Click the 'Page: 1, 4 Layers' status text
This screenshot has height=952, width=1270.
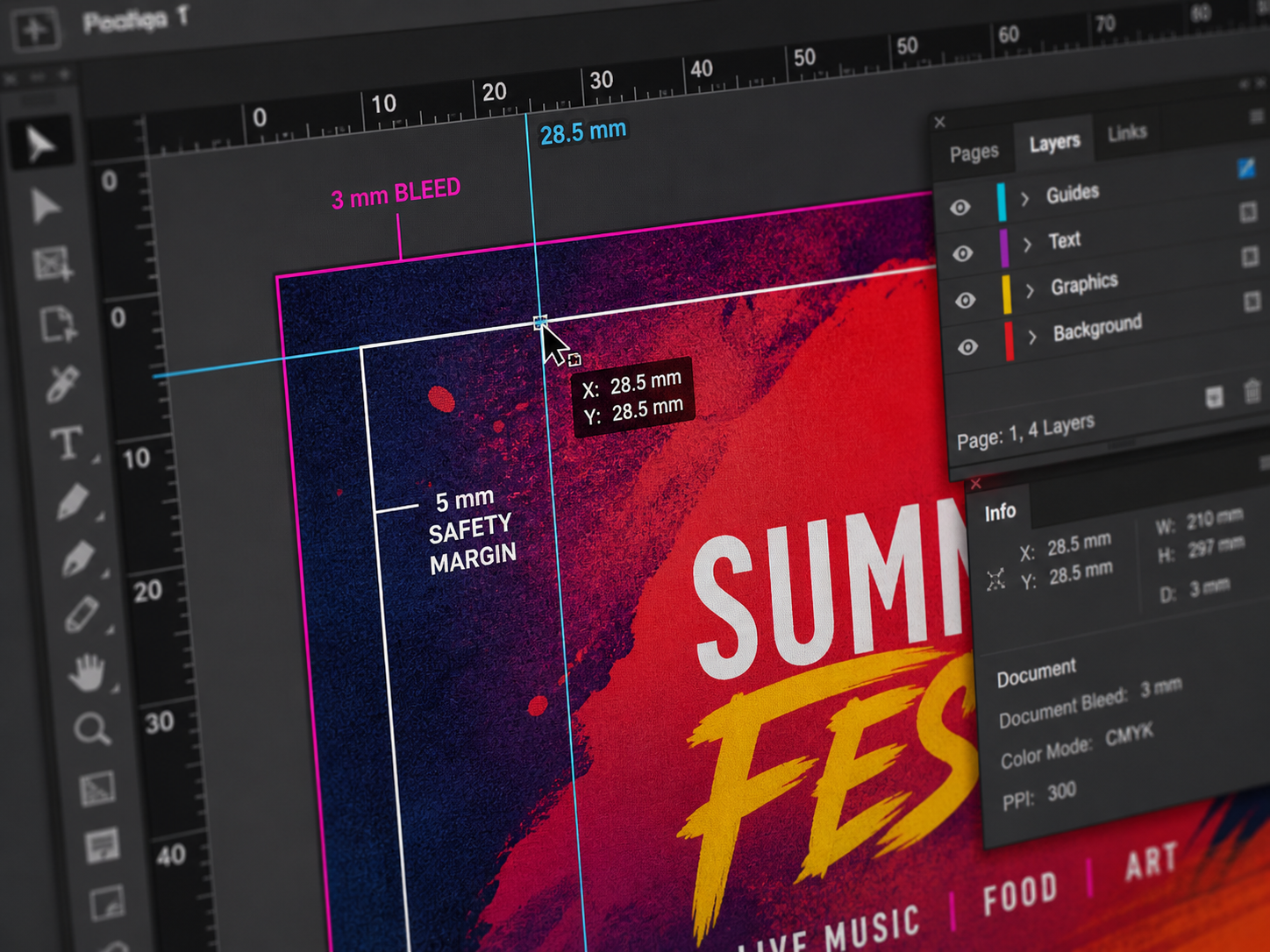(x=1026, y=431)
